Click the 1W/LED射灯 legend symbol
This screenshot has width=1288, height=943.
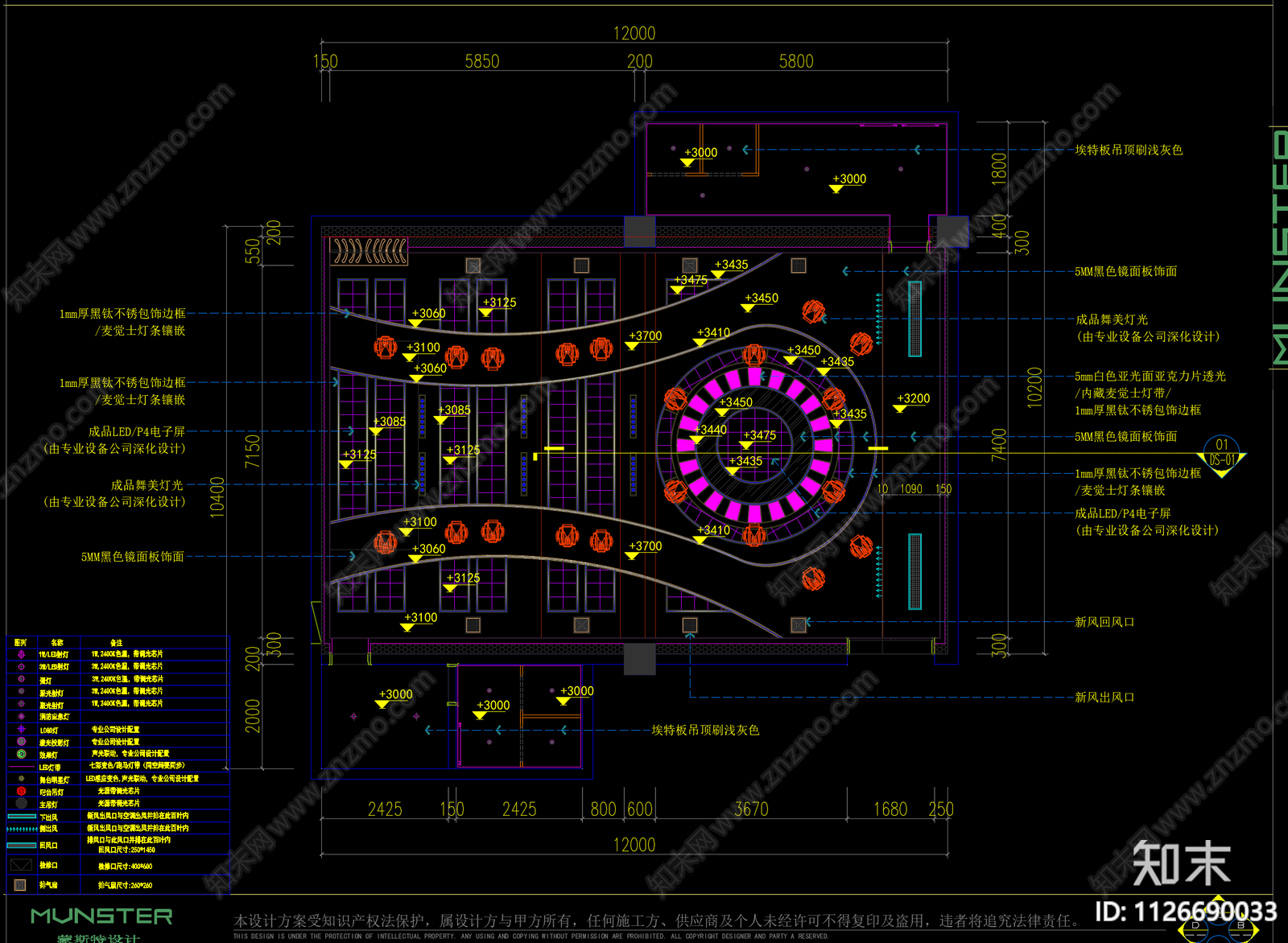21,655
